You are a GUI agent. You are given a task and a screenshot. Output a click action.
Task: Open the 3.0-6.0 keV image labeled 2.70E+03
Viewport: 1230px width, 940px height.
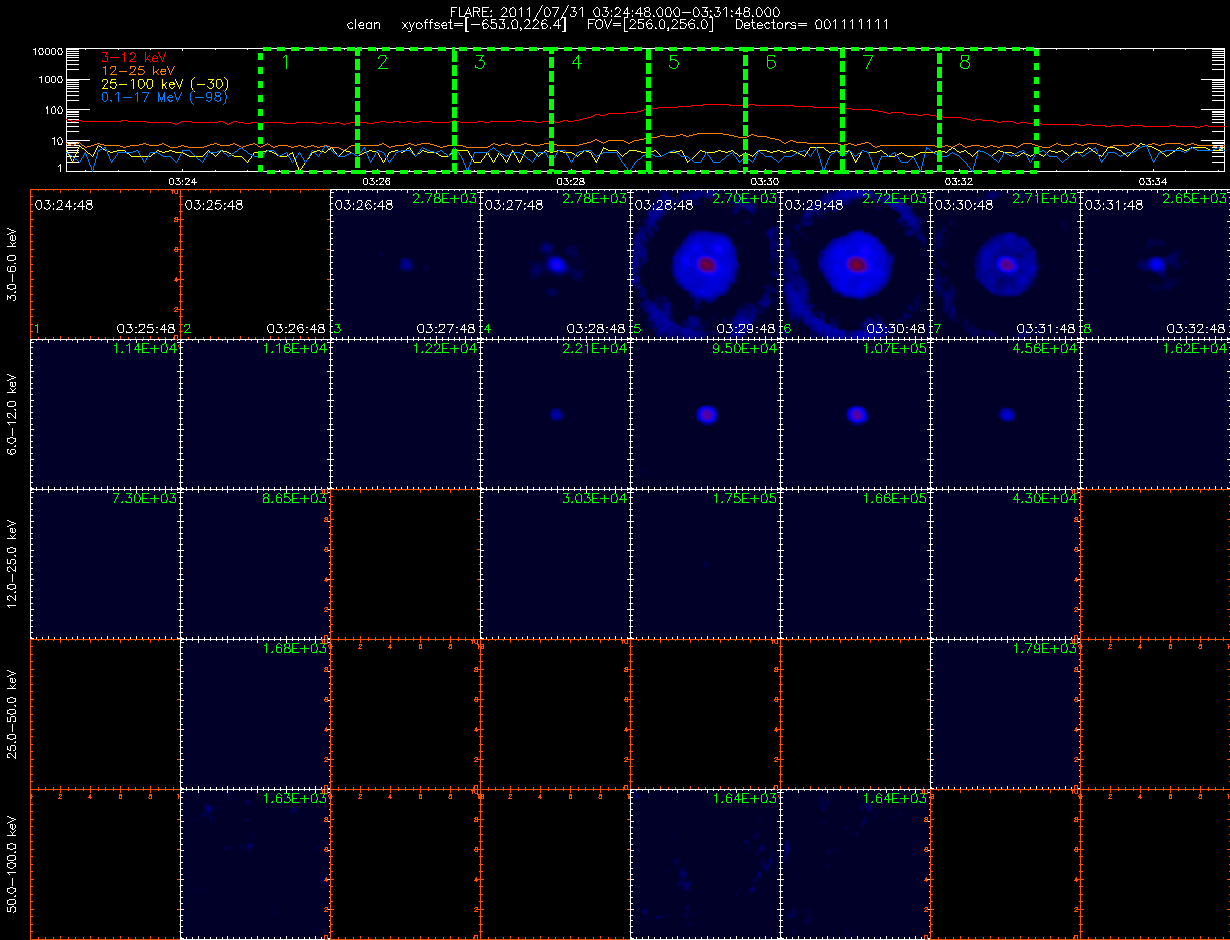[x=705, y=263]
